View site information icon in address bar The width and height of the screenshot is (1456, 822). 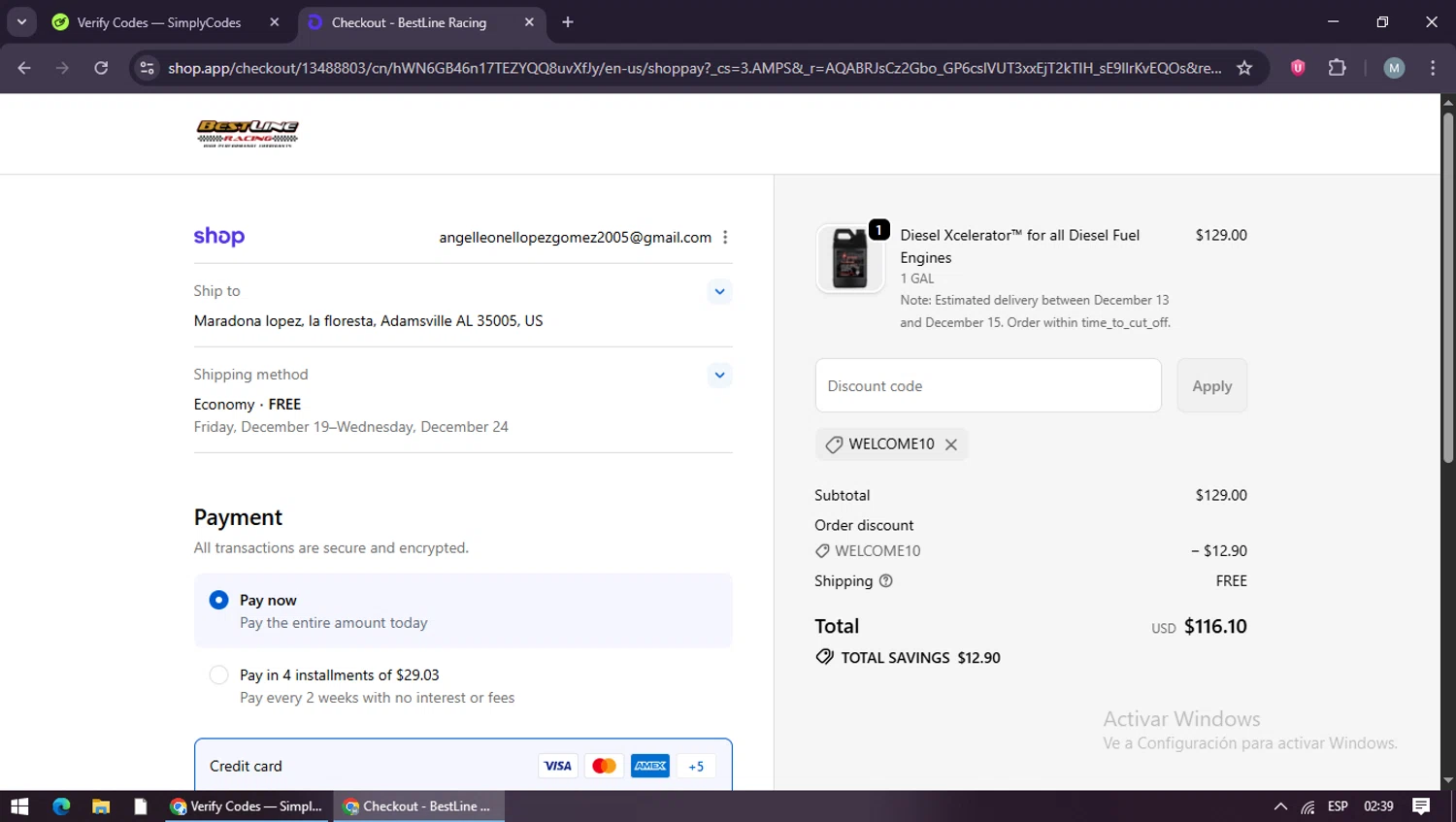(147, 68)
